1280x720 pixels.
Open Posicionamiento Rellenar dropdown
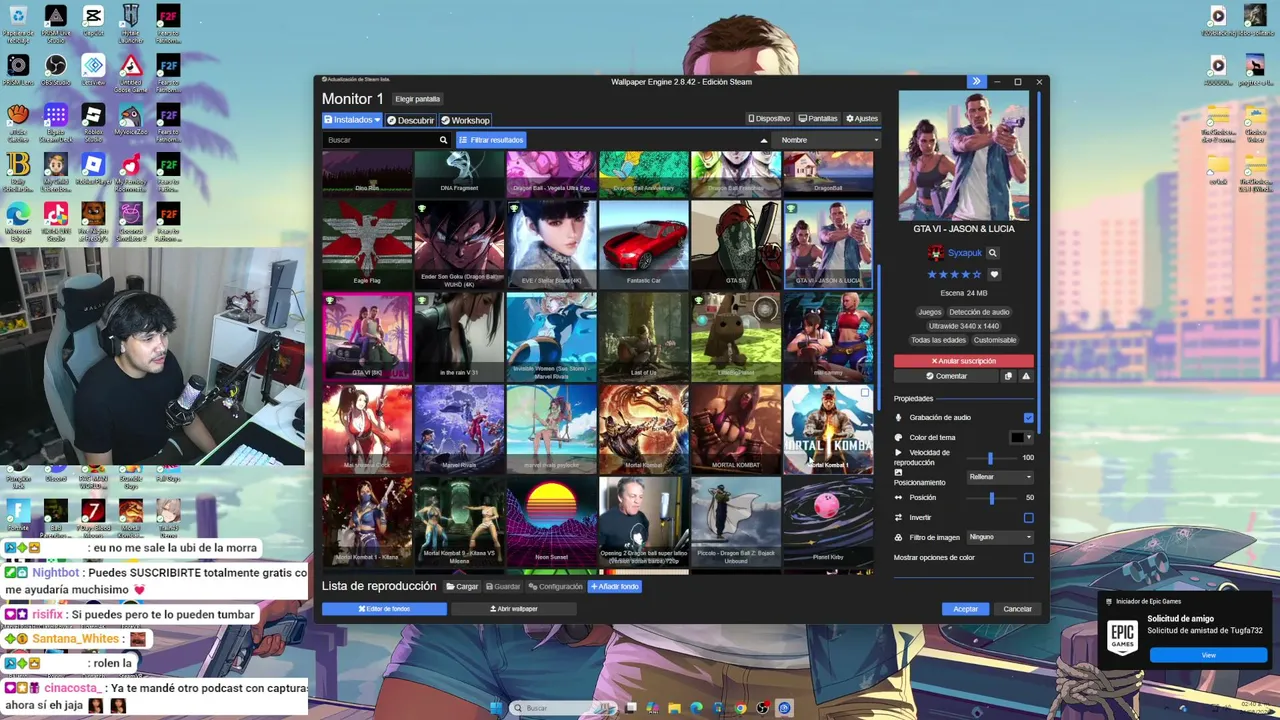tap(1000, 477)
